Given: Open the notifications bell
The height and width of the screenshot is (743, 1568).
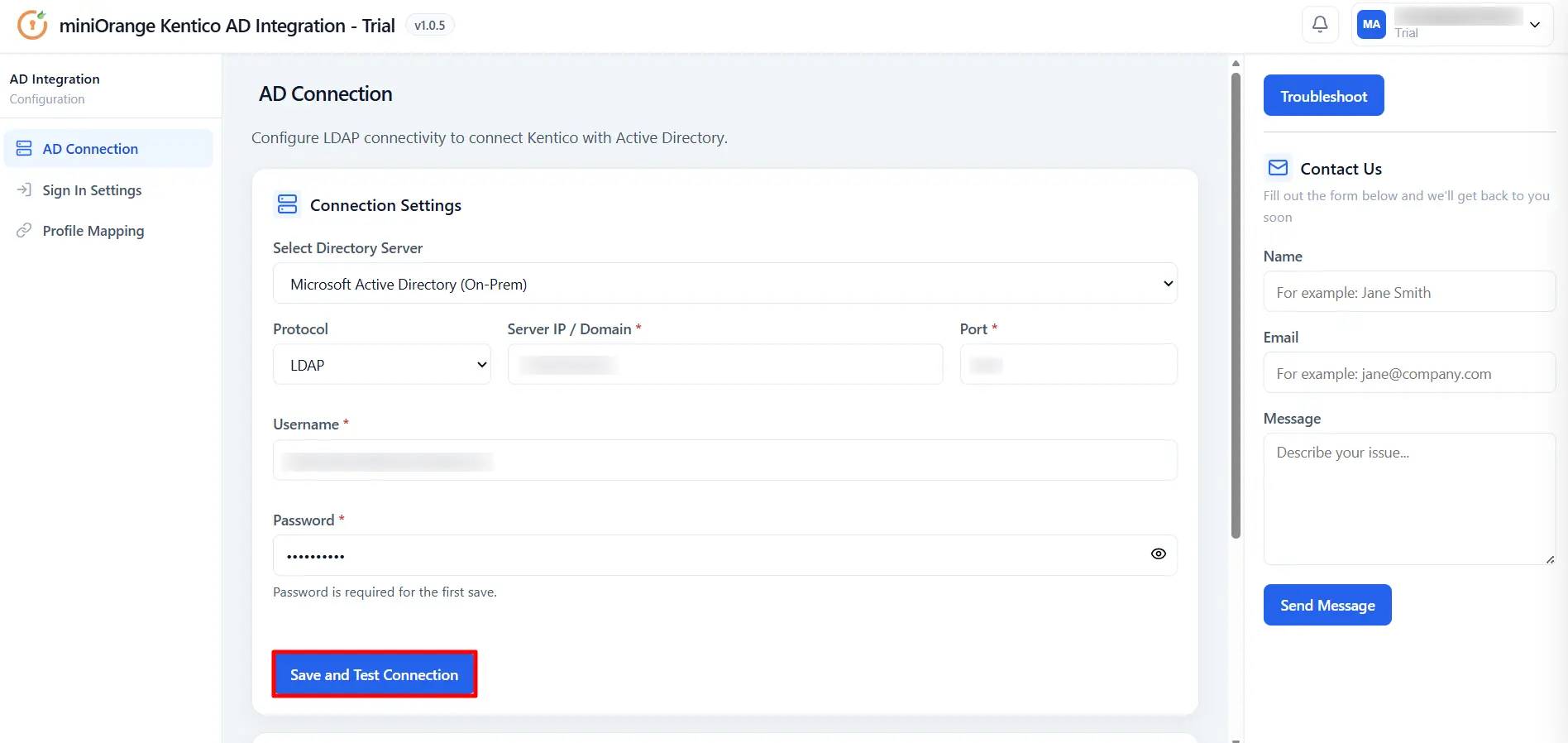Looking at the screenshot, I should coord(1320,25).
